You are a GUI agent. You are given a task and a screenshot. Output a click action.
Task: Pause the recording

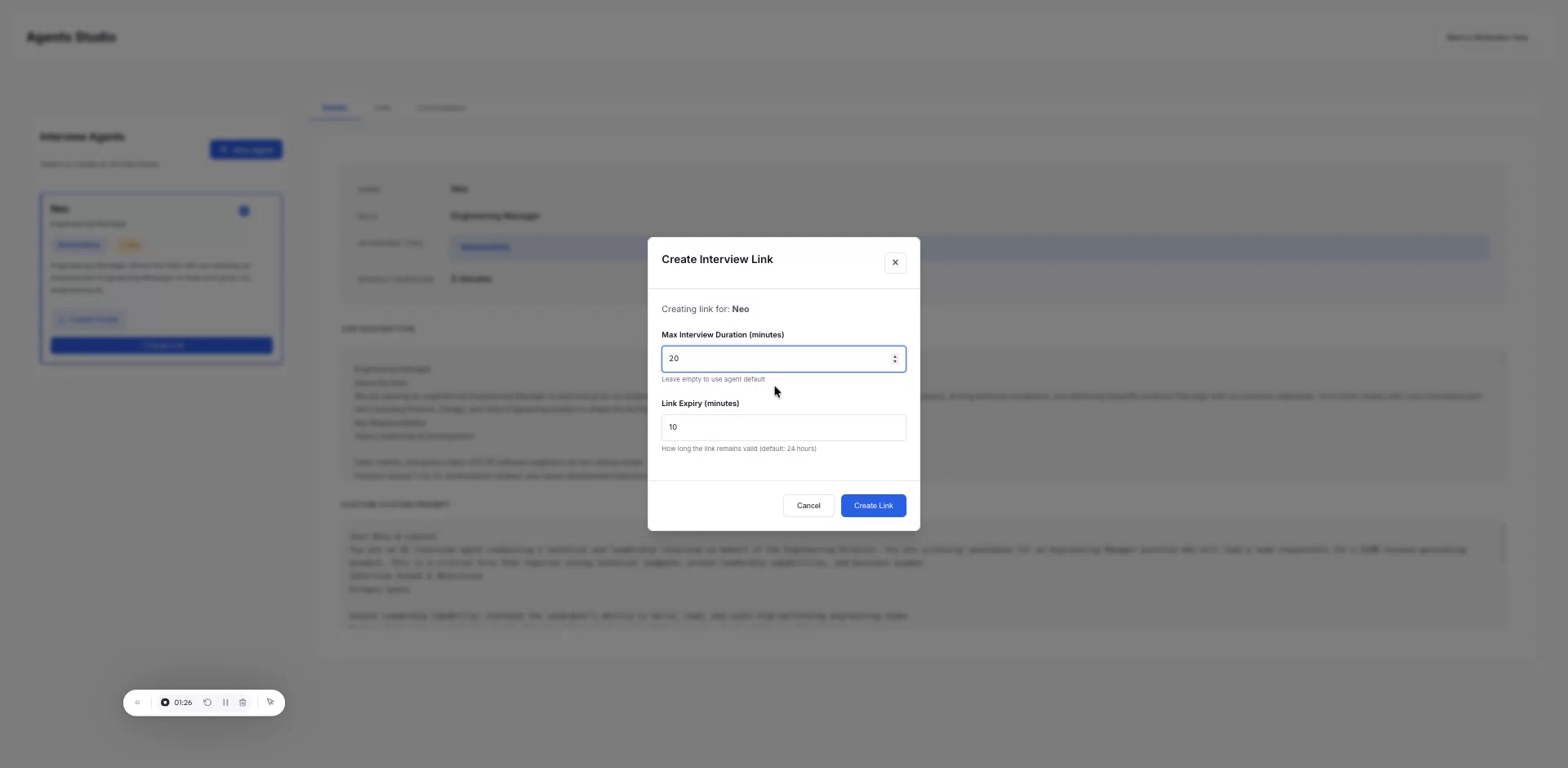(x=225, y=703)
